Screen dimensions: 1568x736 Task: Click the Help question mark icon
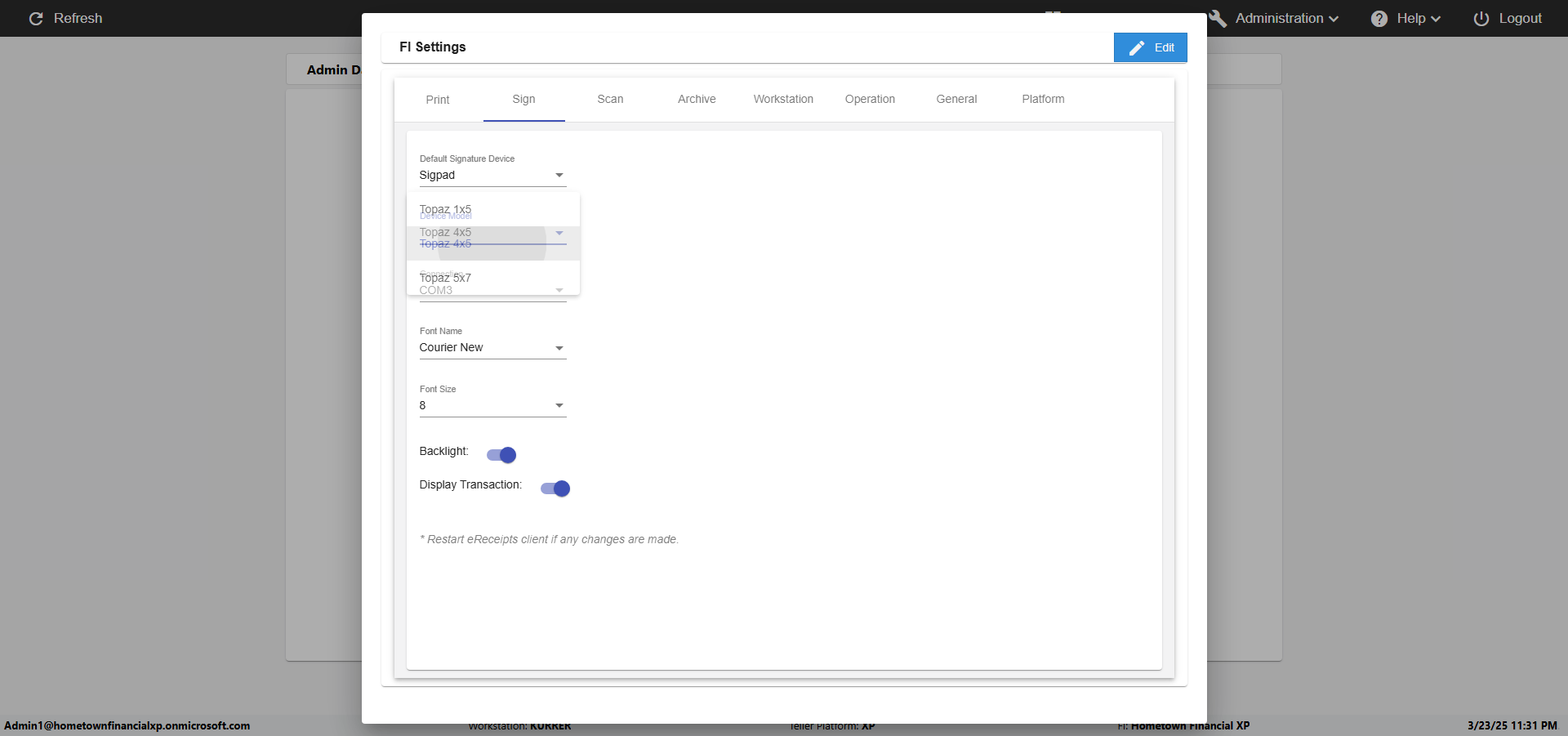[1379, 18]
